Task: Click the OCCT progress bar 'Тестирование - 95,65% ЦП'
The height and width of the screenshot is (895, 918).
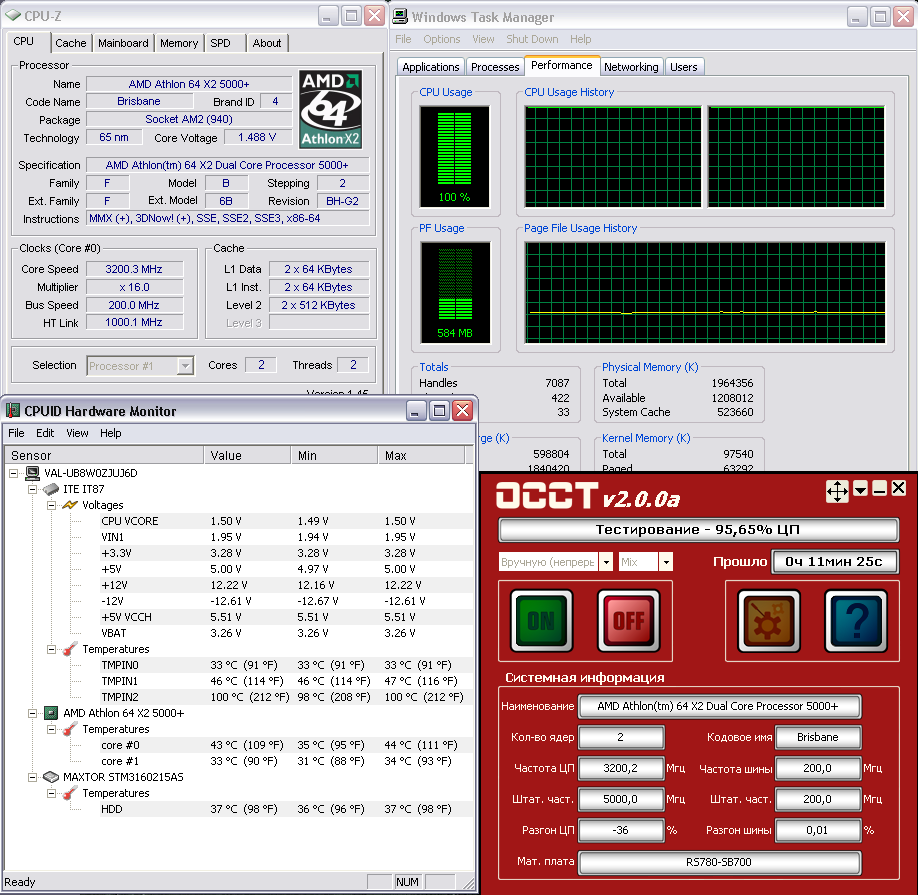Action: (x=698, y=530)
